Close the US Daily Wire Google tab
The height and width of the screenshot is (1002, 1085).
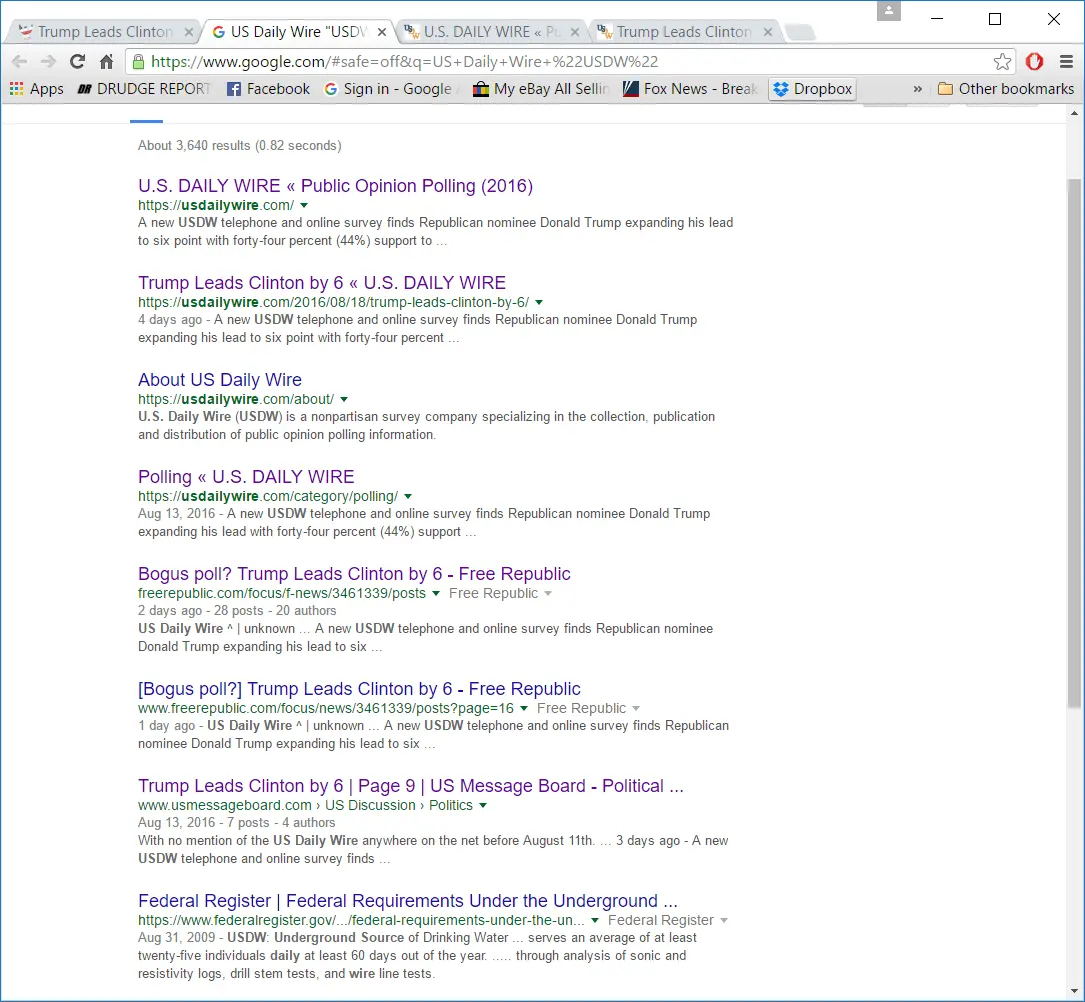(382, 32)
